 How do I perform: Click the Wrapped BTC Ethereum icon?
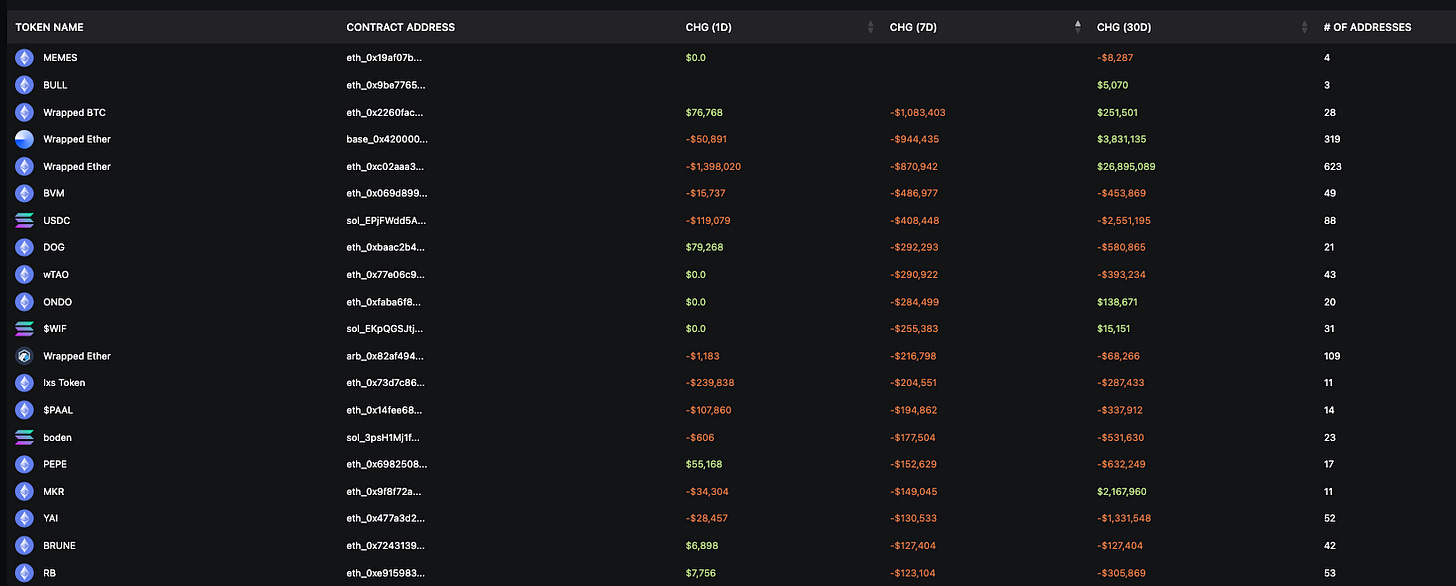(24, 113)
